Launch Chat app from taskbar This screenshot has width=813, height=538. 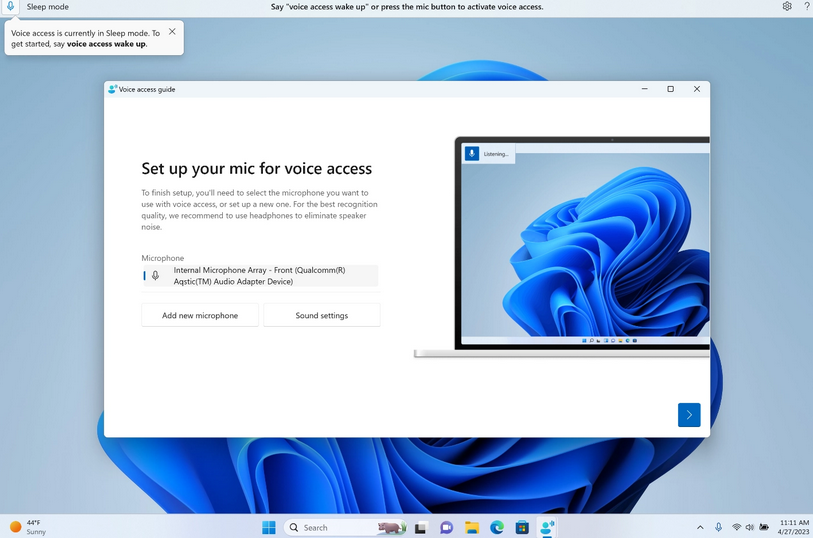[446, 528]
